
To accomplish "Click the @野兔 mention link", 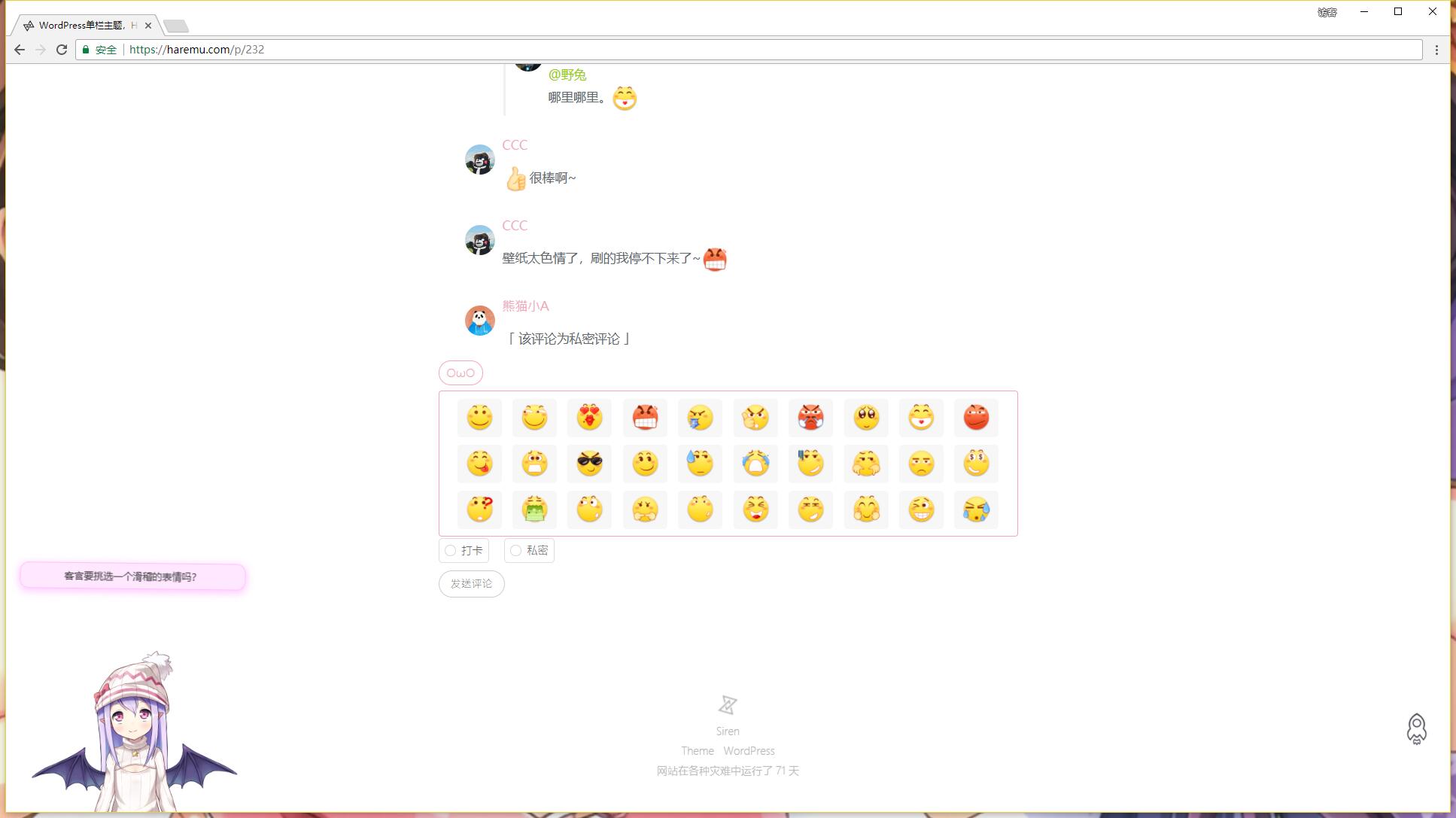I will pyautogui.click(x=567, y=75).
